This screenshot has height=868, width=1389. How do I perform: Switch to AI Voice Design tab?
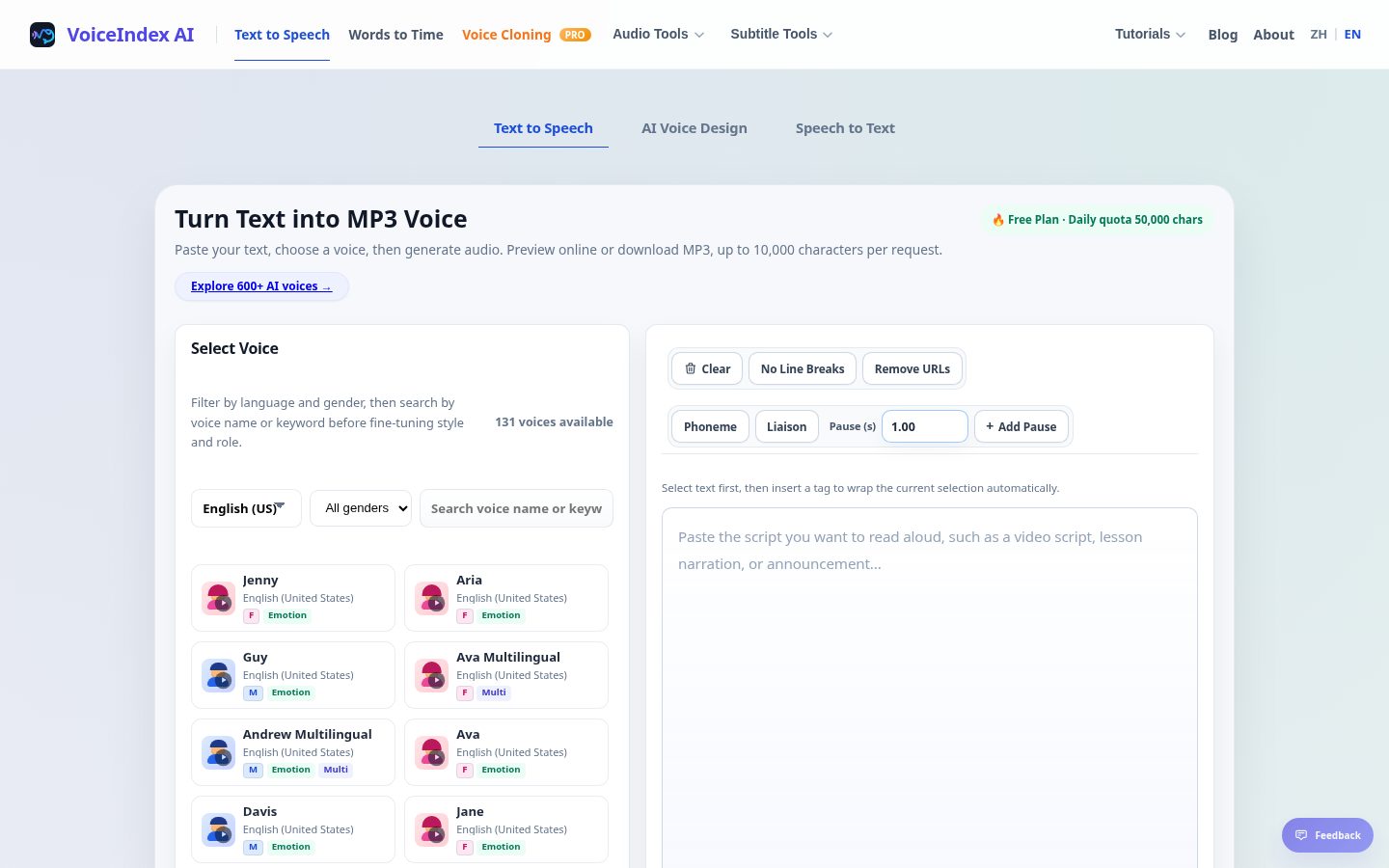tap(694, 128)
